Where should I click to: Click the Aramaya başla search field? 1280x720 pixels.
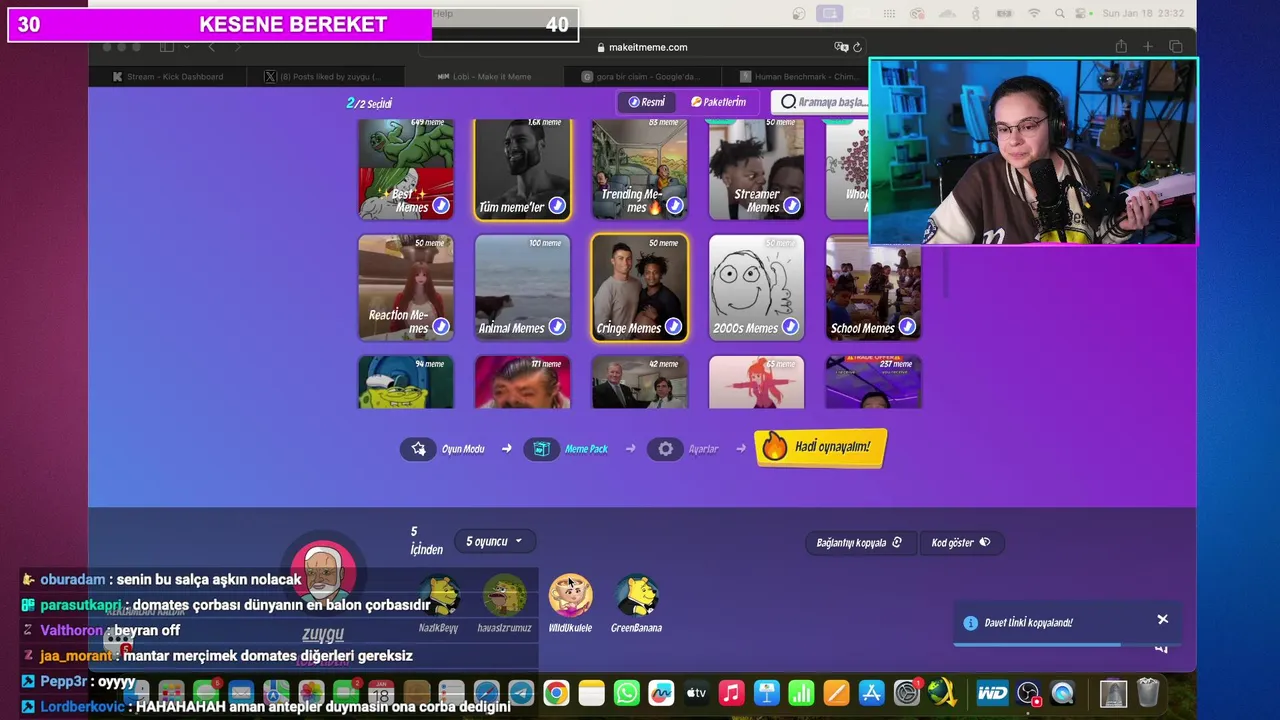(x=822, y=102)
